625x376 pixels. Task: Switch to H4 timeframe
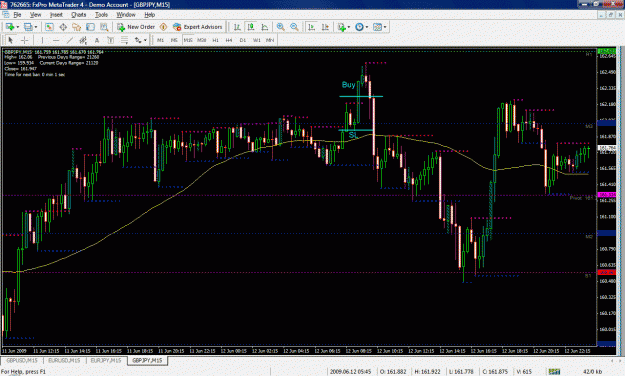(x=229, y=40)
